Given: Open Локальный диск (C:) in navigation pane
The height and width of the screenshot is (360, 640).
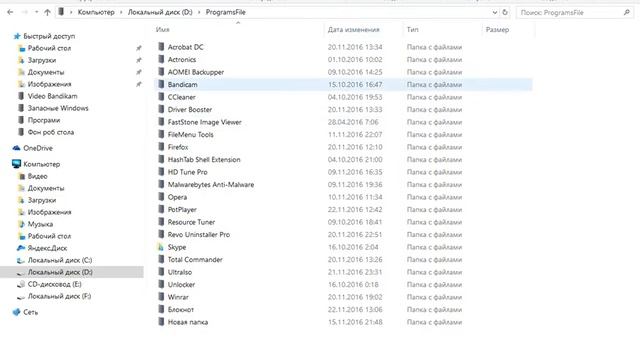Looking at the screenshot, I should pyautogui.click(x=60, y=260).
